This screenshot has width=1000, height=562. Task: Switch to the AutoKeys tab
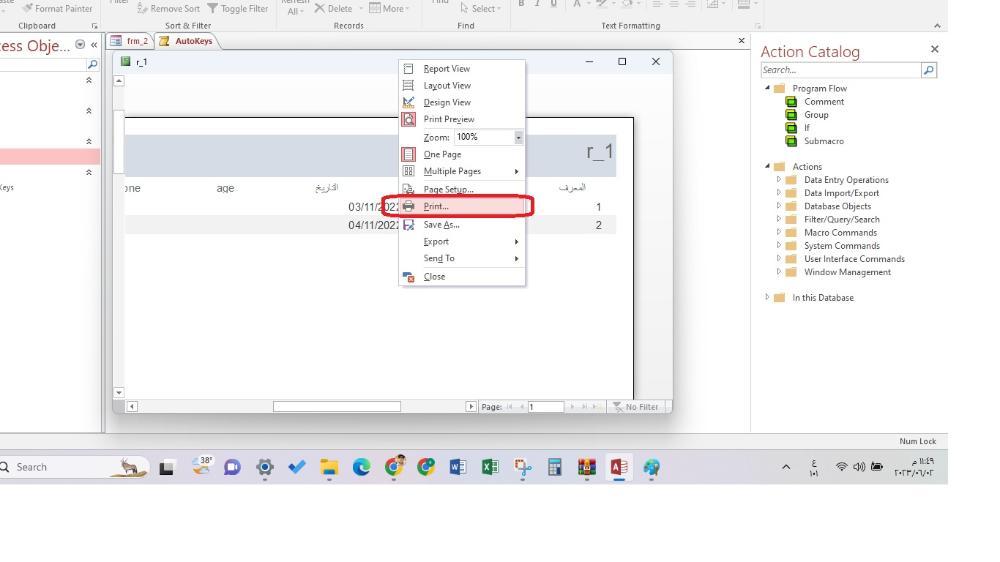click(x=186, y=41)
